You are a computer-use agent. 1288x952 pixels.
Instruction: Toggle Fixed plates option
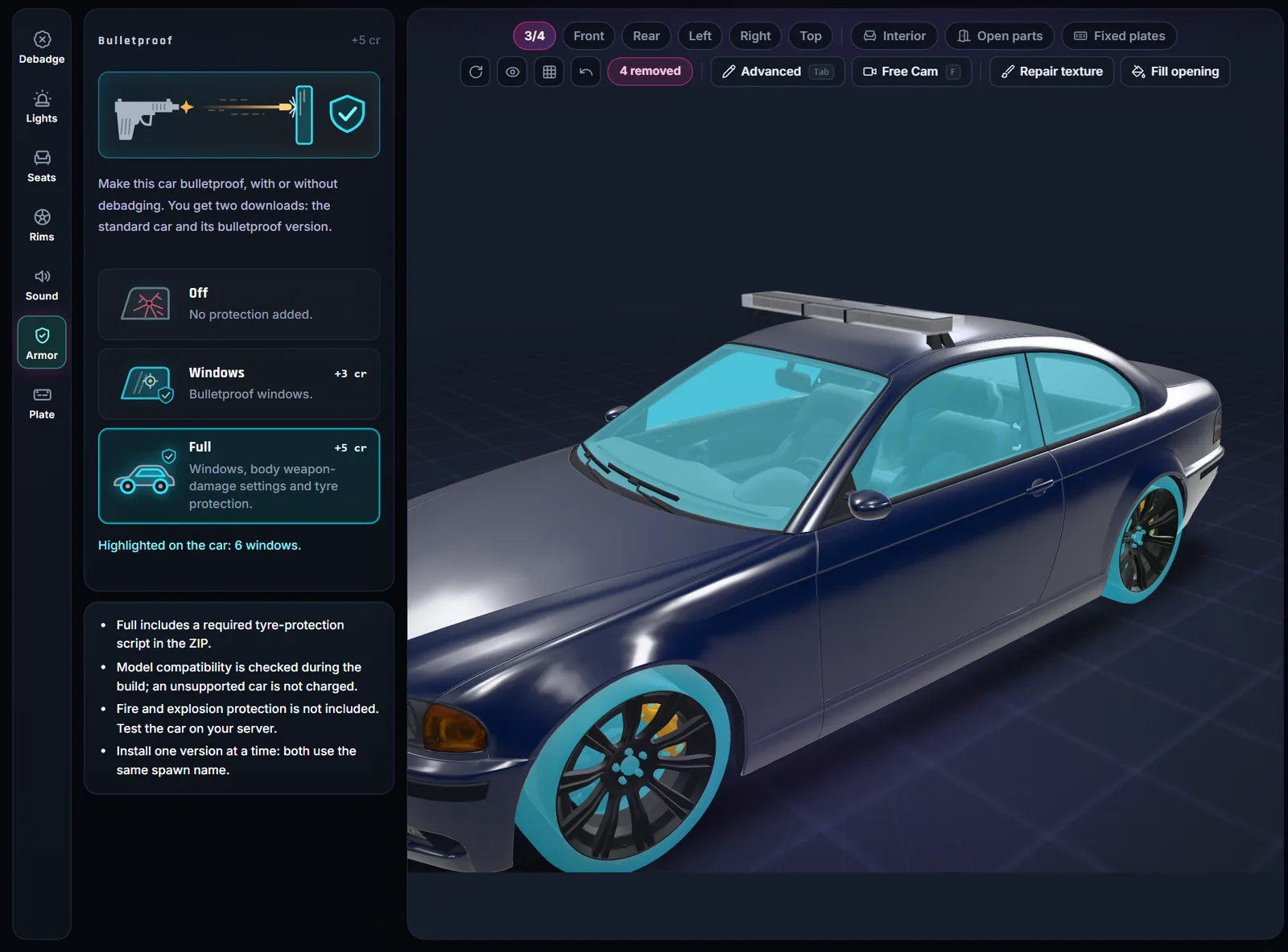pos(1119,36)
